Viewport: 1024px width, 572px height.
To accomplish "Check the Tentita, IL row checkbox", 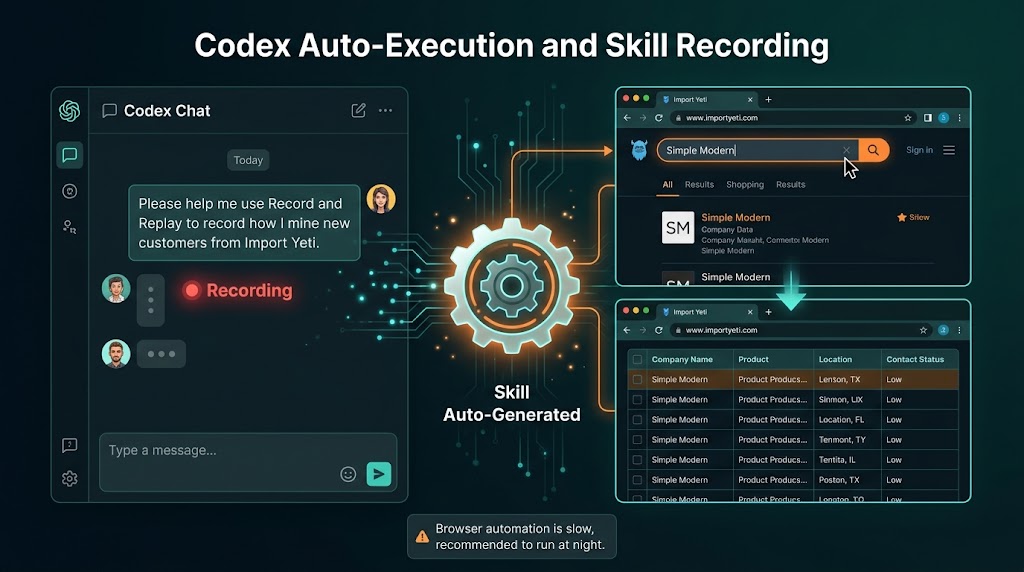I will (637, 460).
